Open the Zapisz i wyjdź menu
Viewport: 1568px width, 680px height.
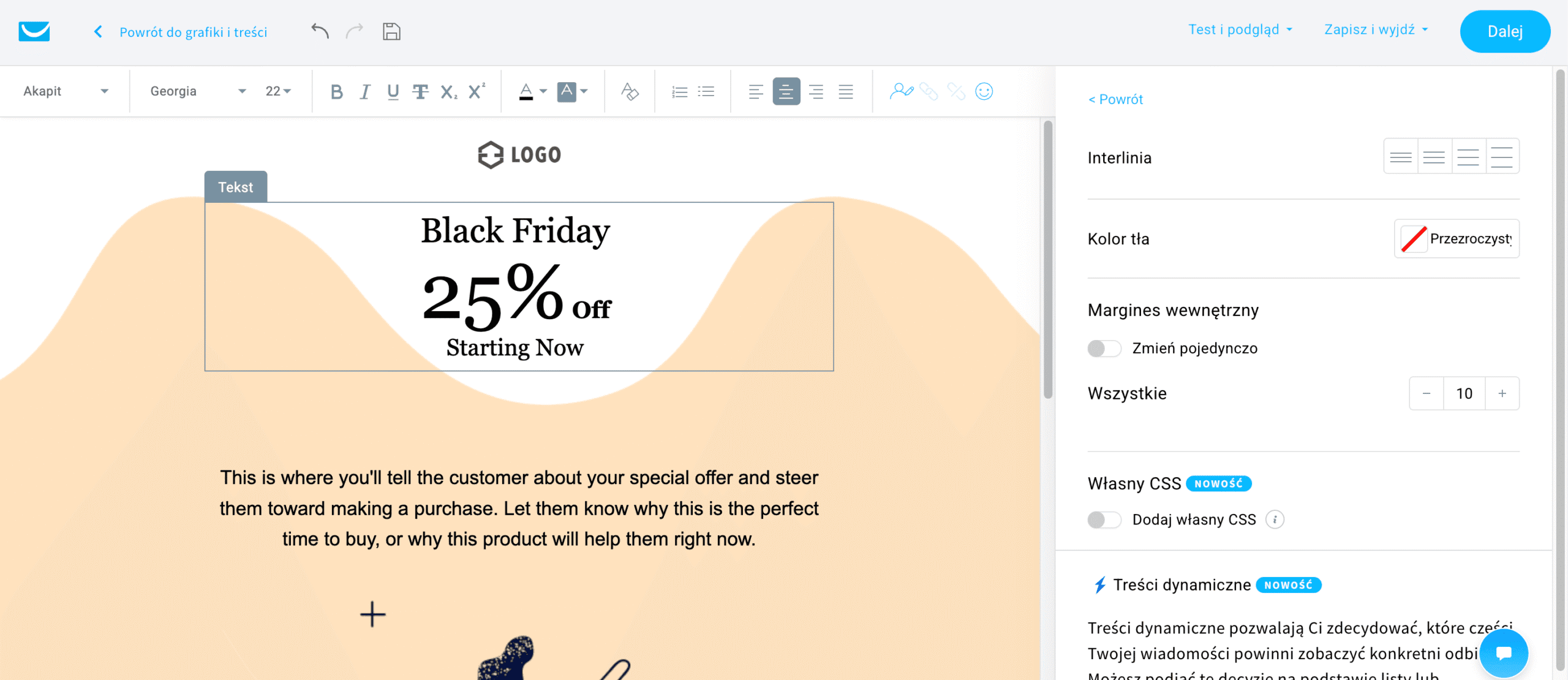point(1376,30)
